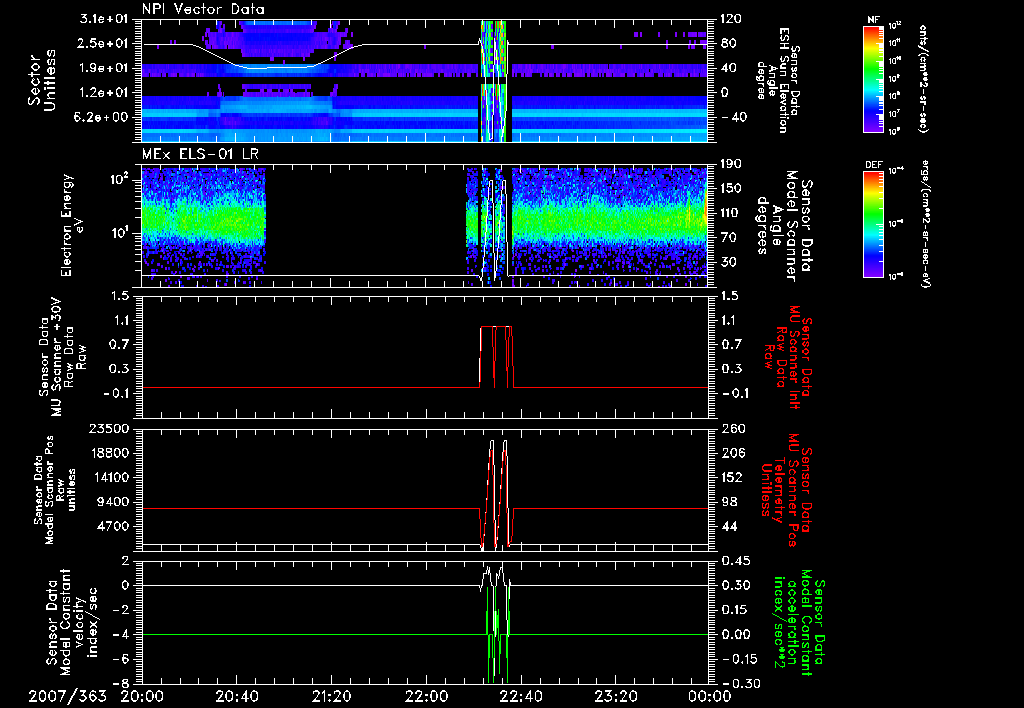Click the "18800" scanner position tick value

coord(109,453)
